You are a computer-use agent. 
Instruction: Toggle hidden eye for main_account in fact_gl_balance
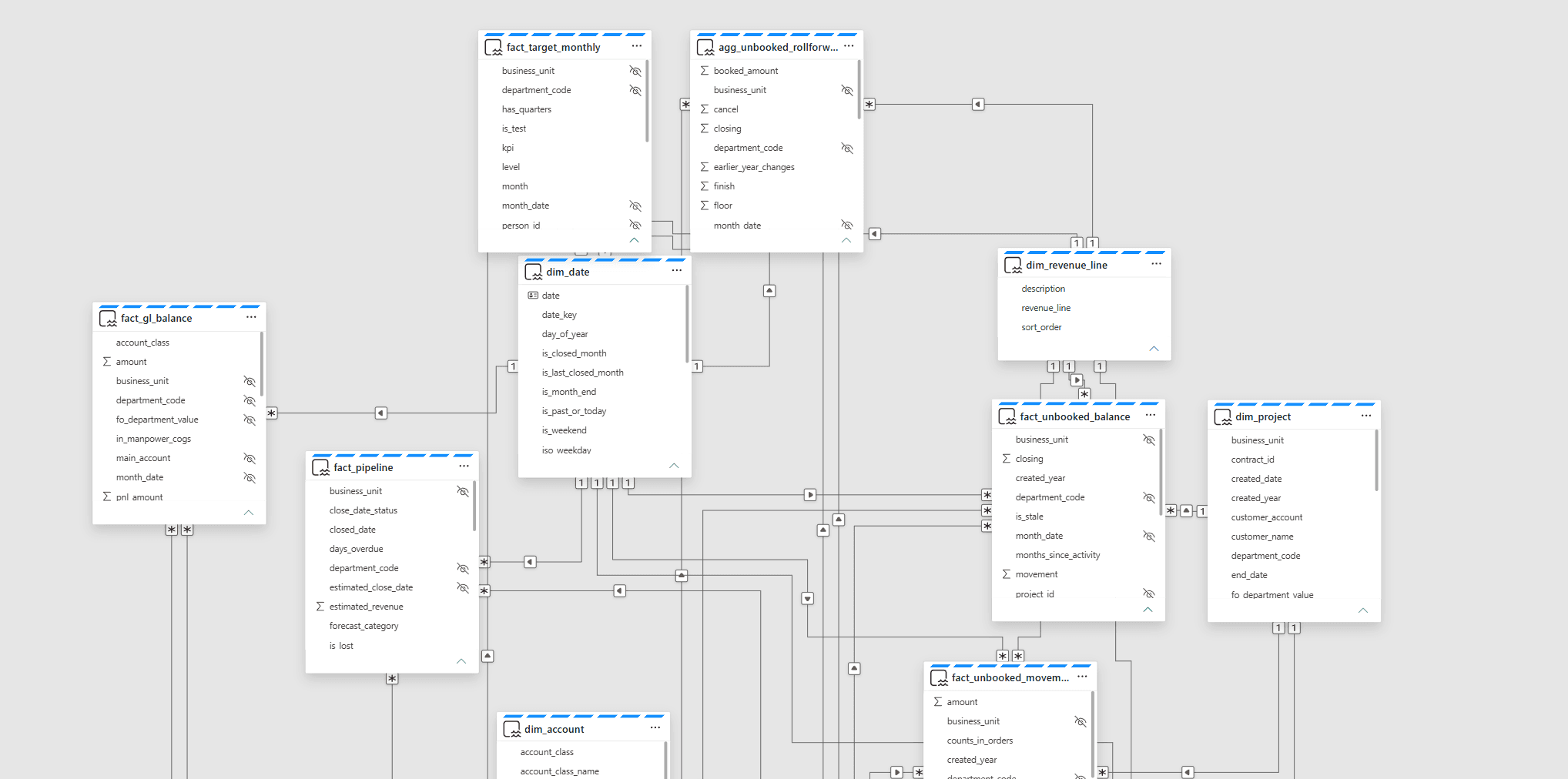coord(250,458)
